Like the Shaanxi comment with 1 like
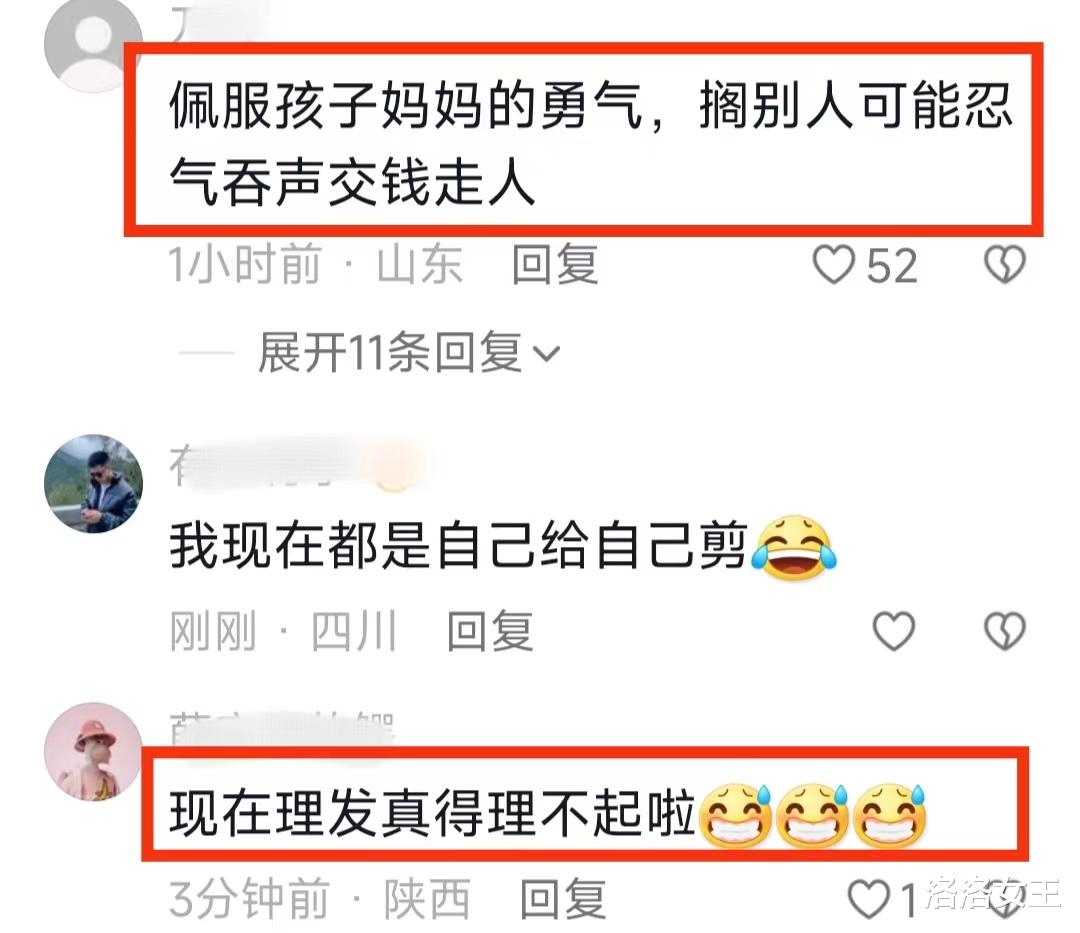This screenshot has width=1080, height=933. click(868, 899)
